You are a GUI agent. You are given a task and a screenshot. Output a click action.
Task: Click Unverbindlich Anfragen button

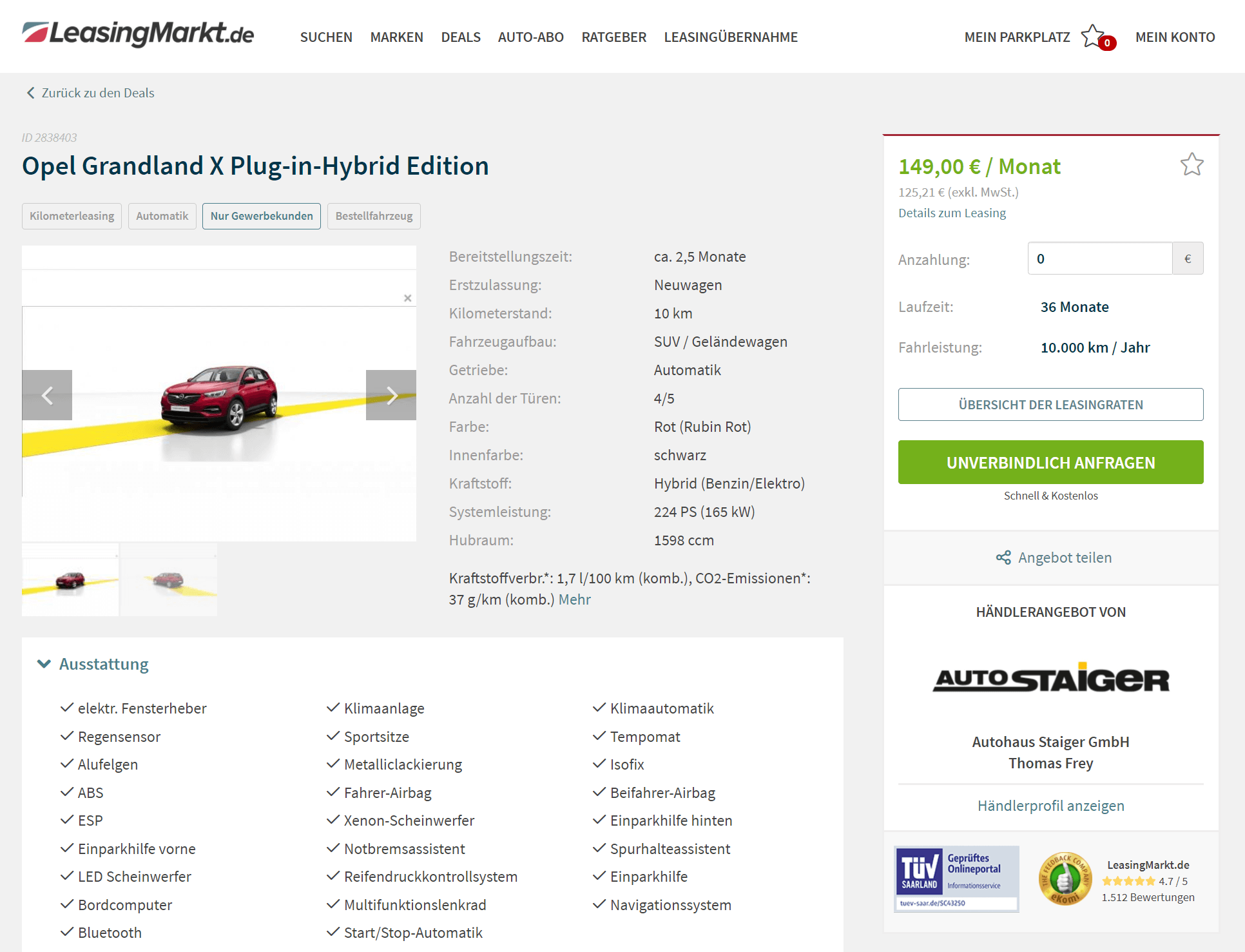(1050, 462)
